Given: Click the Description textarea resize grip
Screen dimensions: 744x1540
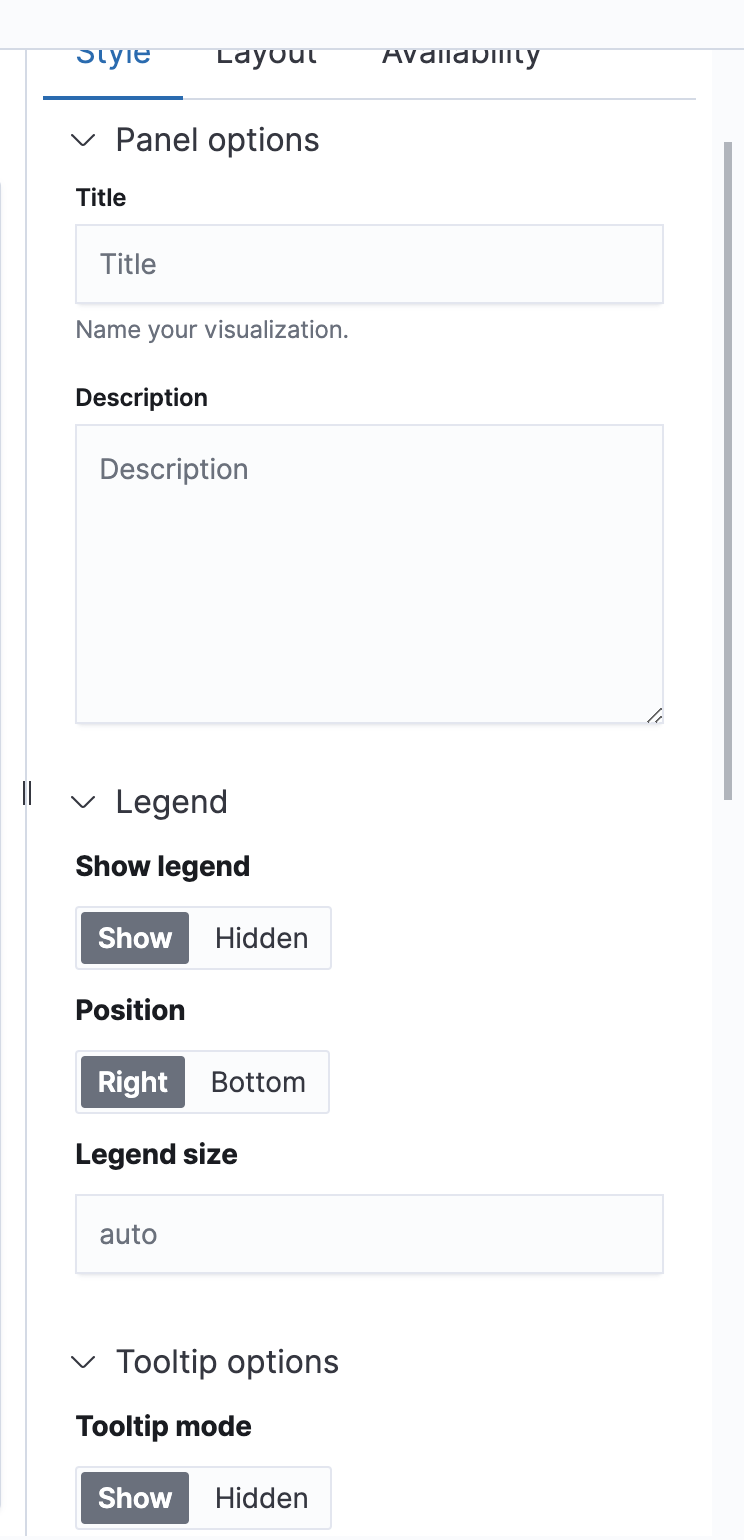Looking at the screenshot, I should point(656,715).
